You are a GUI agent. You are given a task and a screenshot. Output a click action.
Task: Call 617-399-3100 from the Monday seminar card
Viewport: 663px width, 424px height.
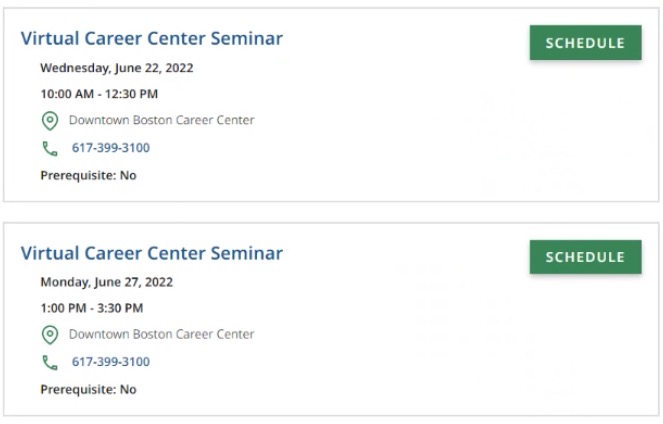110,362
